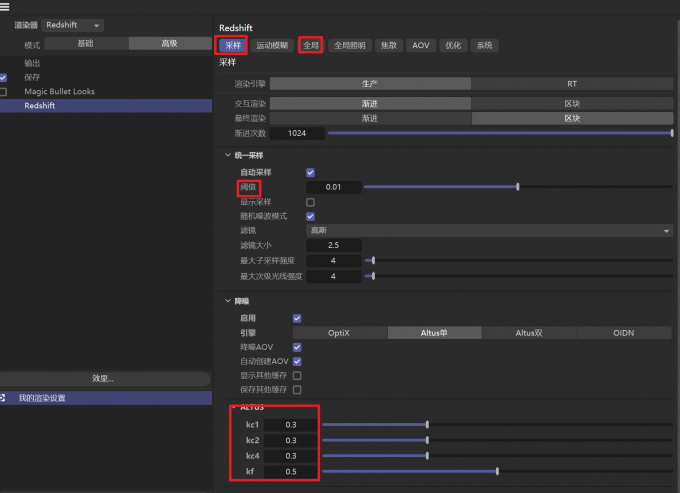Set 最终渲染 to 区块
680x493 pixels.
click(x=572, y=118)
